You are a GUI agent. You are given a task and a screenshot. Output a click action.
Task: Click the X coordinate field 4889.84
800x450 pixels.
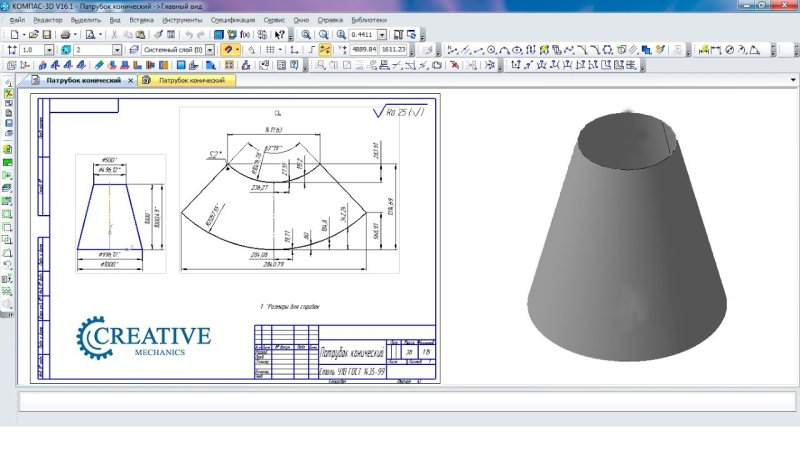click(x=358, y=49)
